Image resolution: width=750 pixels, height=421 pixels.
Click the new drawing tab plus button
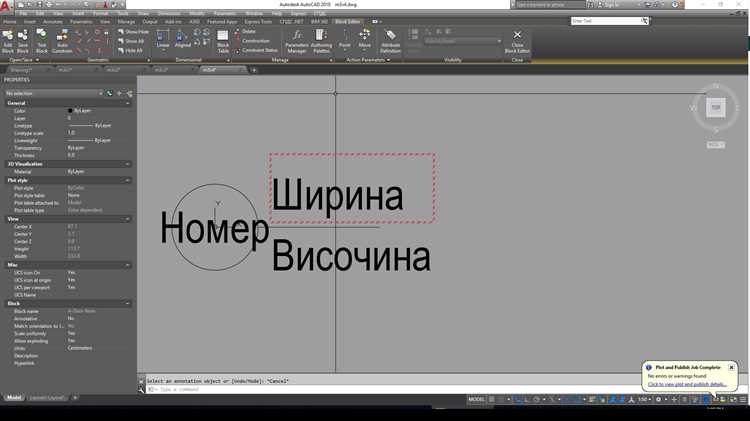click(x=254, y=70)
